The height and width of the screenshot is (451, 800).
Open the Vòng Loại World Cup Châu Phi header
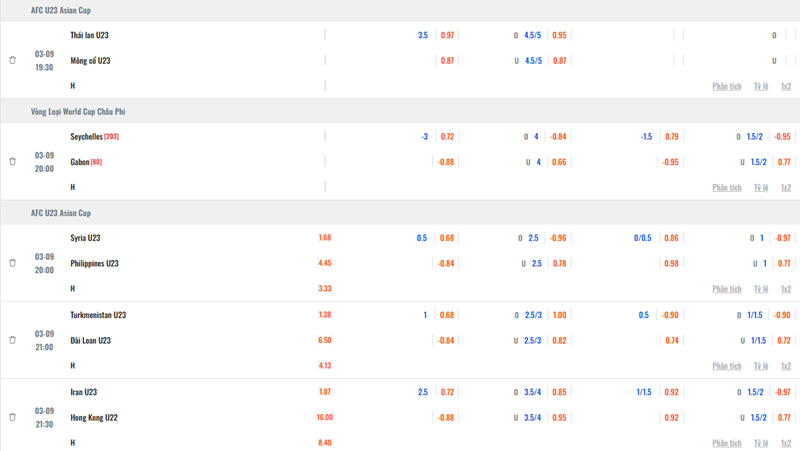78,112
